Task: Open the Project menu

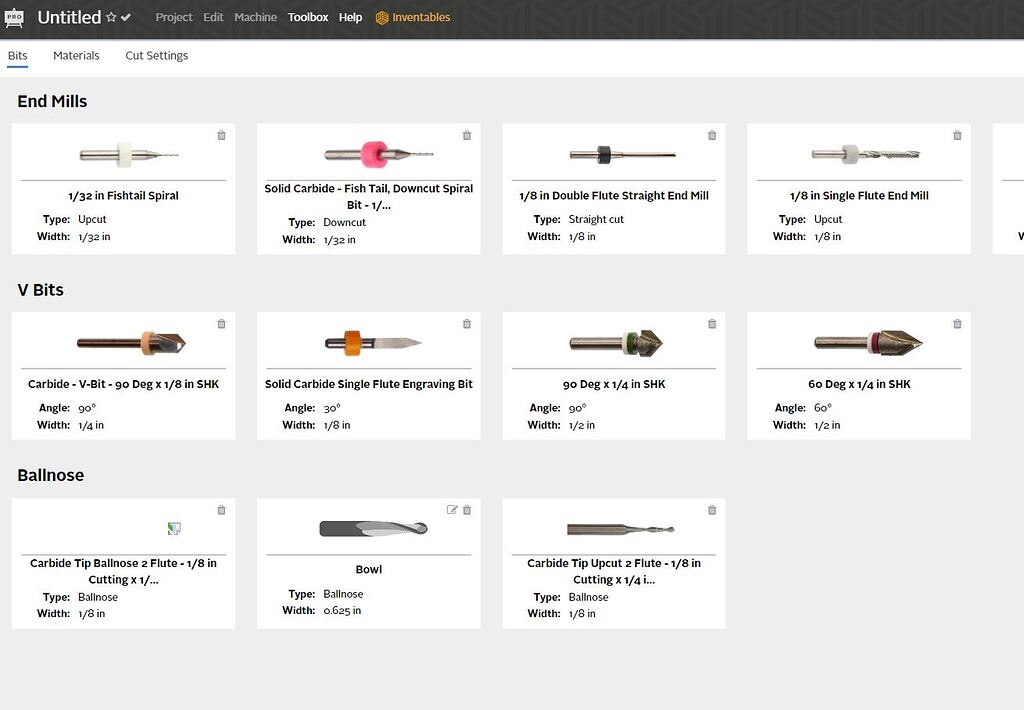Action: [173, 17]
